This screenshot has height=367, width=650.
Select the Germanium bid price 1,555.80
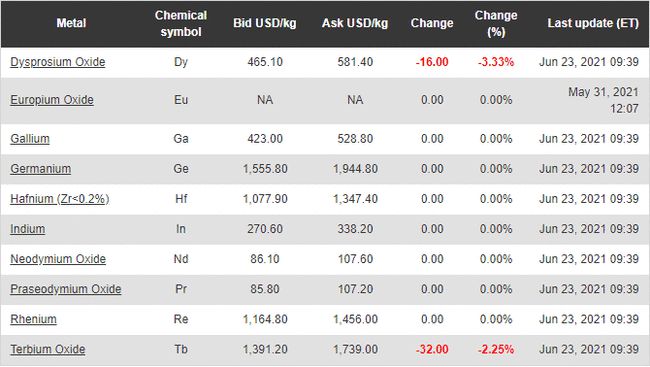point(265,169)
